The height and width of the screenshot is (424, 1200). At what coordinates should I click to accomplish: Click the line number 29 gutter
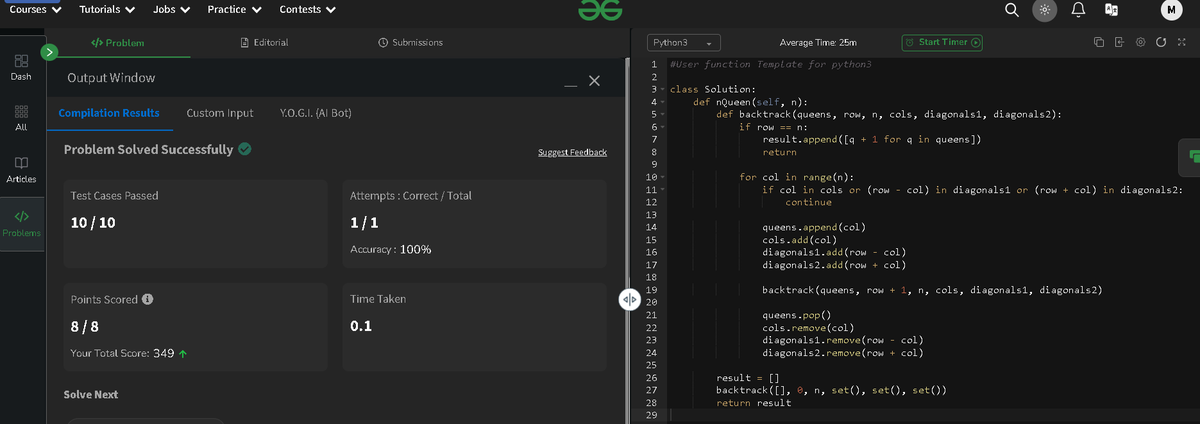click(650, 415)
